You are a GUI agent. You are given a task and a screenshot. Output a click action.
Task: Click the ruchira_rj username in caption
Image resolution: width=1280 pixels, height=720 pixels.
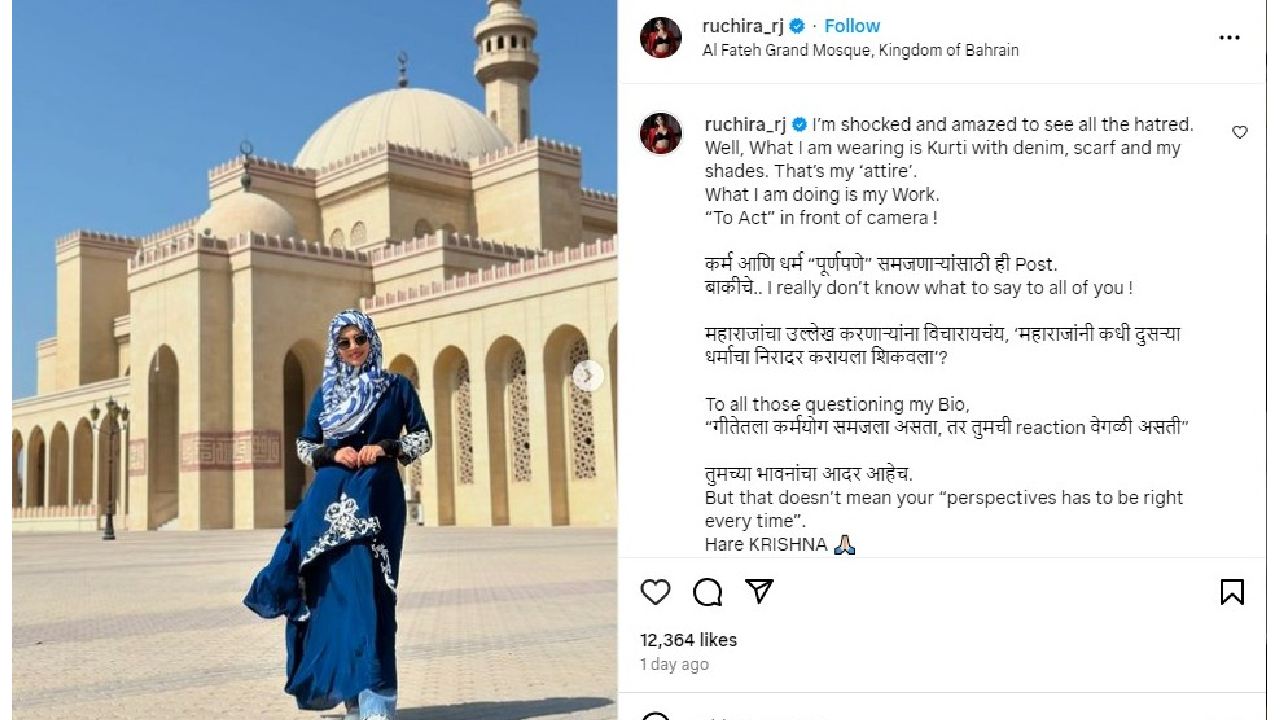(743, 125)
